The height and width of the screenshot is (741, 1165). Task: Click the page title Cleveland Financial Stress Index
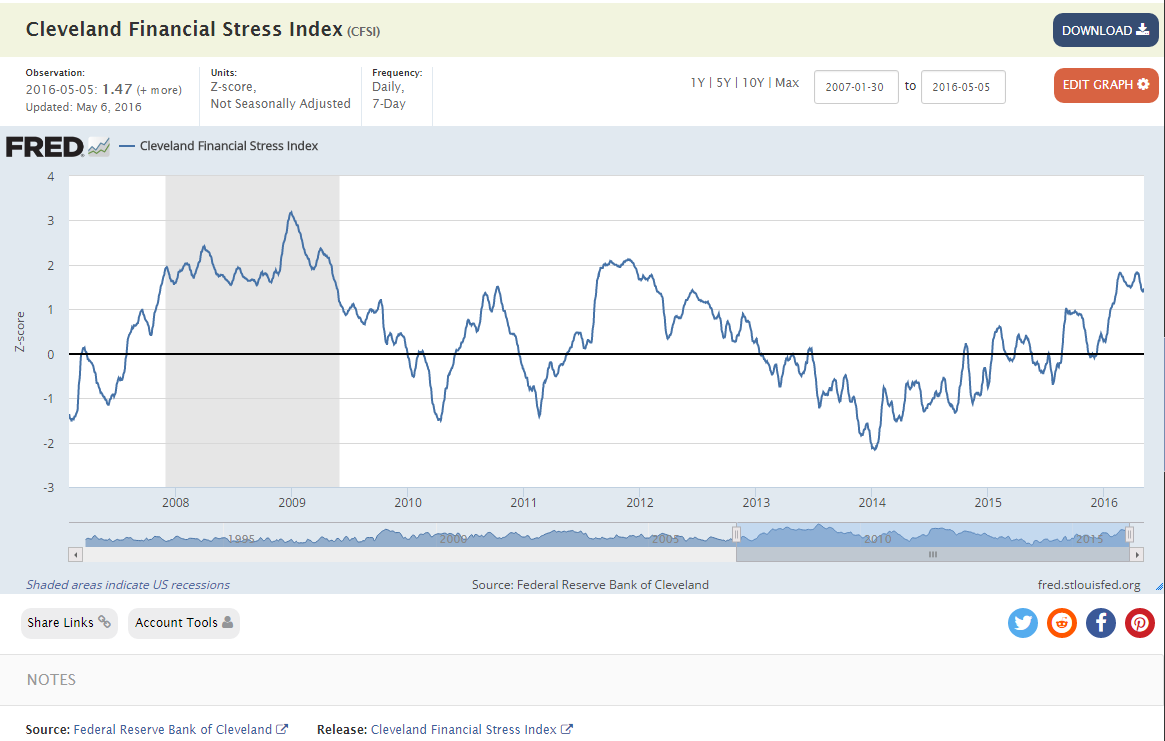[x=184, y=29]
